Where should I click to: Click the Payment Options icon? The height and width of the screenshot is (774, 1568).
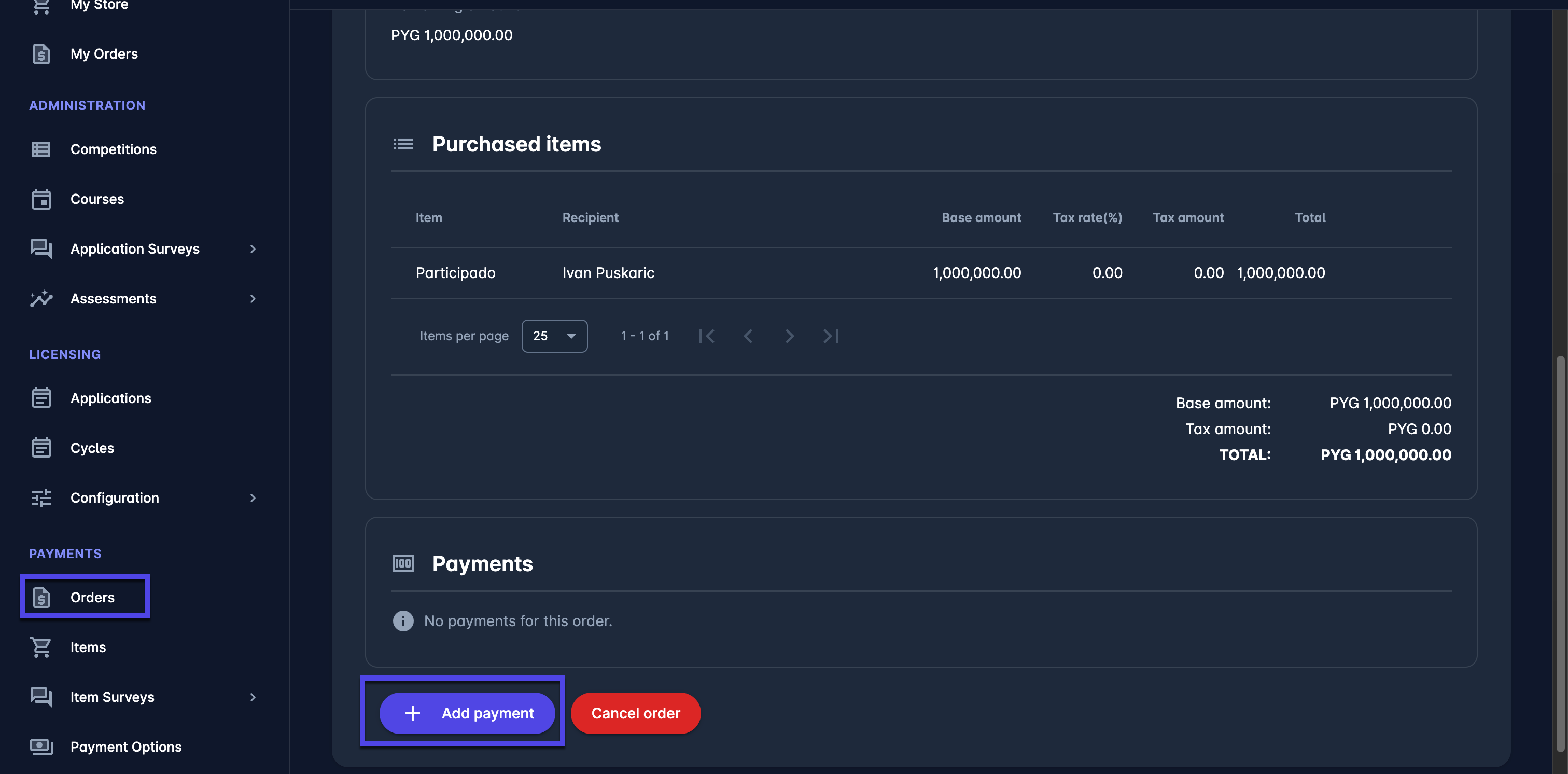[41, 747]
